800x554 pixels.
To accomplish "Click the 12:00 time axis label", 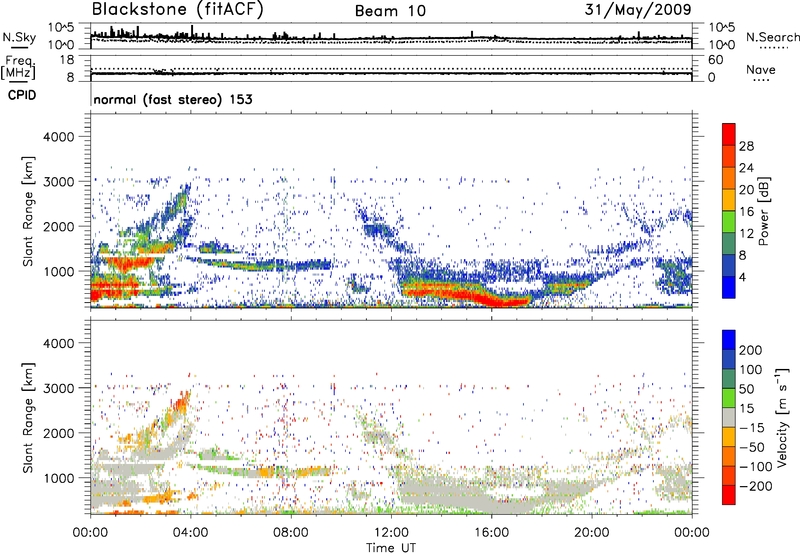I will tap(391, 532).
